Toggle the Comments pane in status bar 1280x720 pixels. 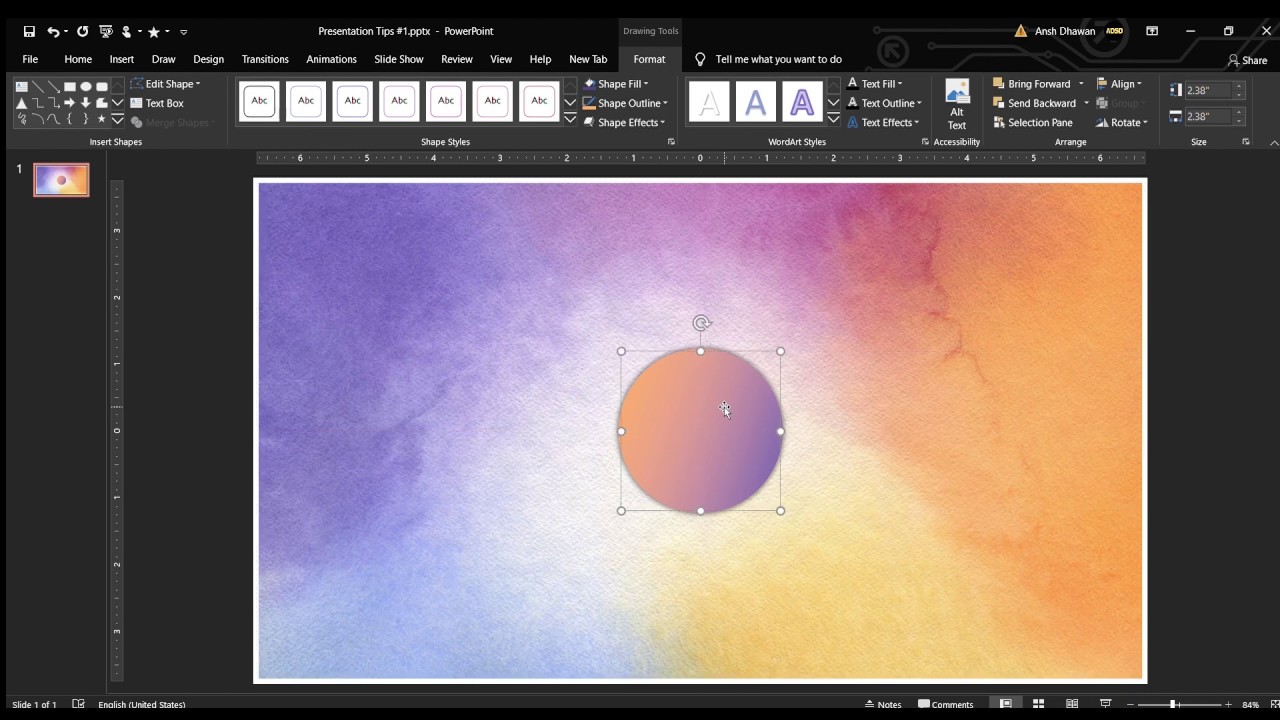point(946,704)
